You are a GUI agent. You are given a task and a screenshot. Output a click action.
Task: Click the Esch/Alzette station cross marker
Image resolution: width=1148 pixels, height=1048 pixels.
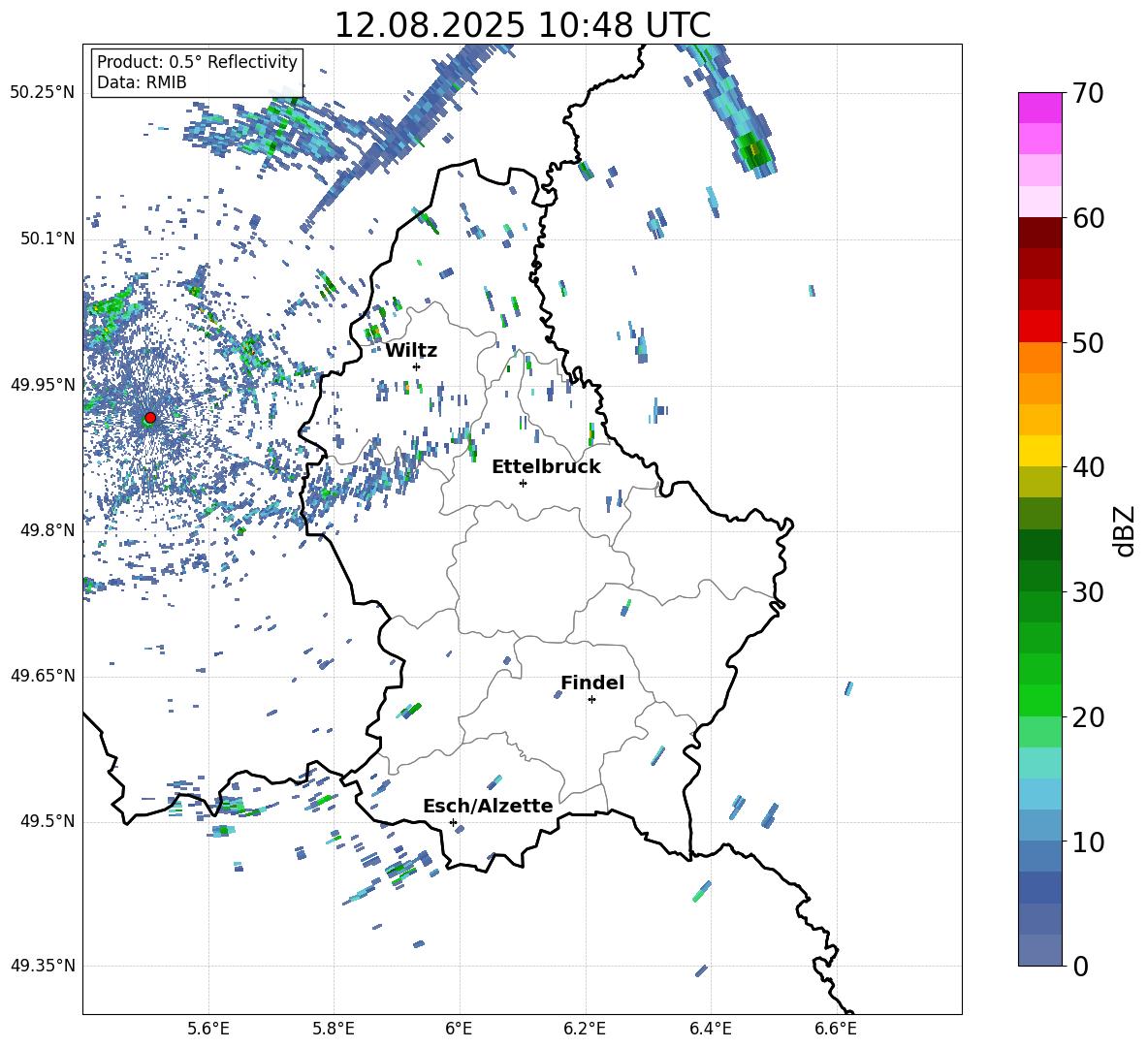[x=453, y=822]
